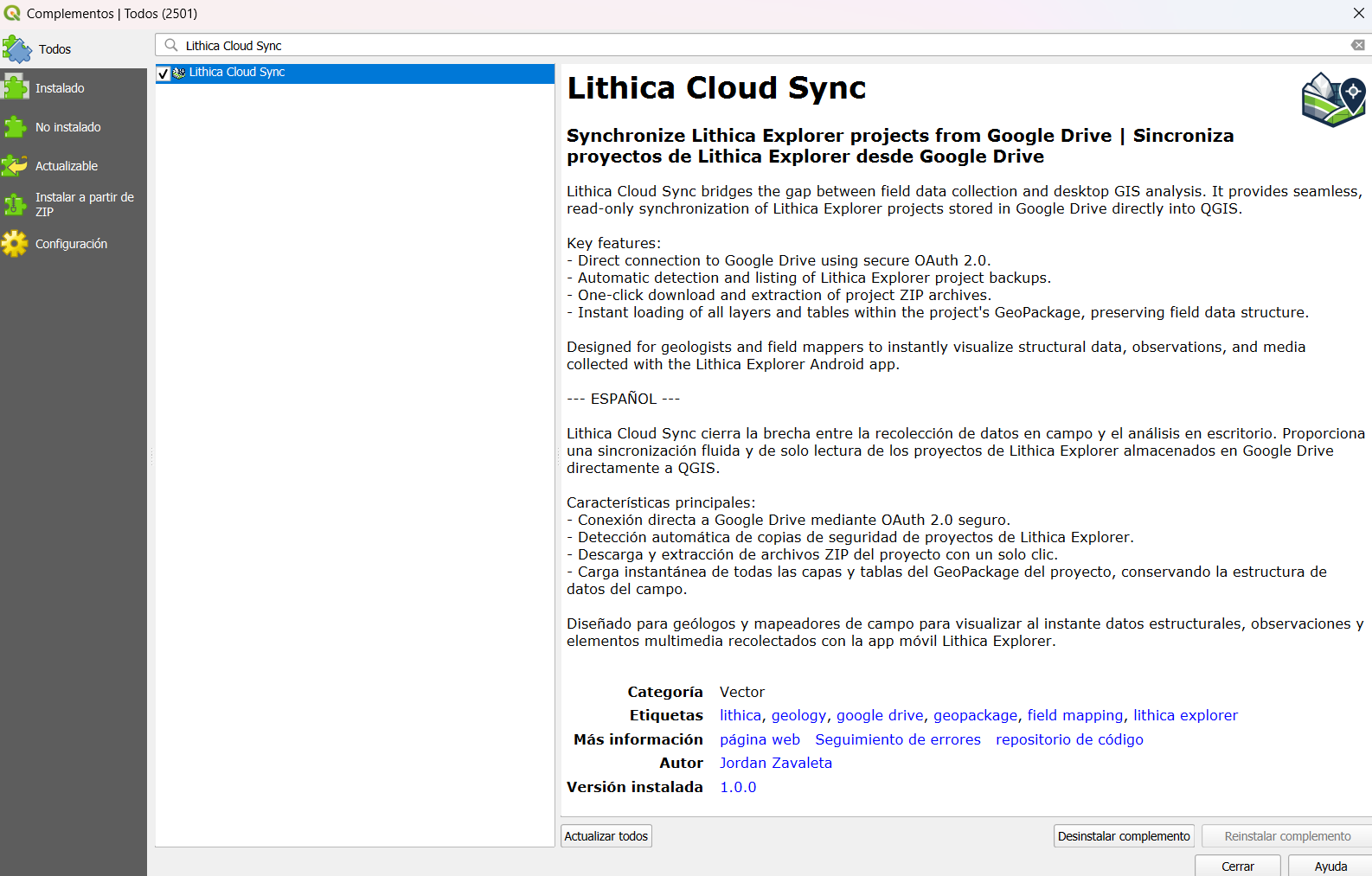Switch to the Instalado tab
1372x876 pixels.
(x=74, y=88)
